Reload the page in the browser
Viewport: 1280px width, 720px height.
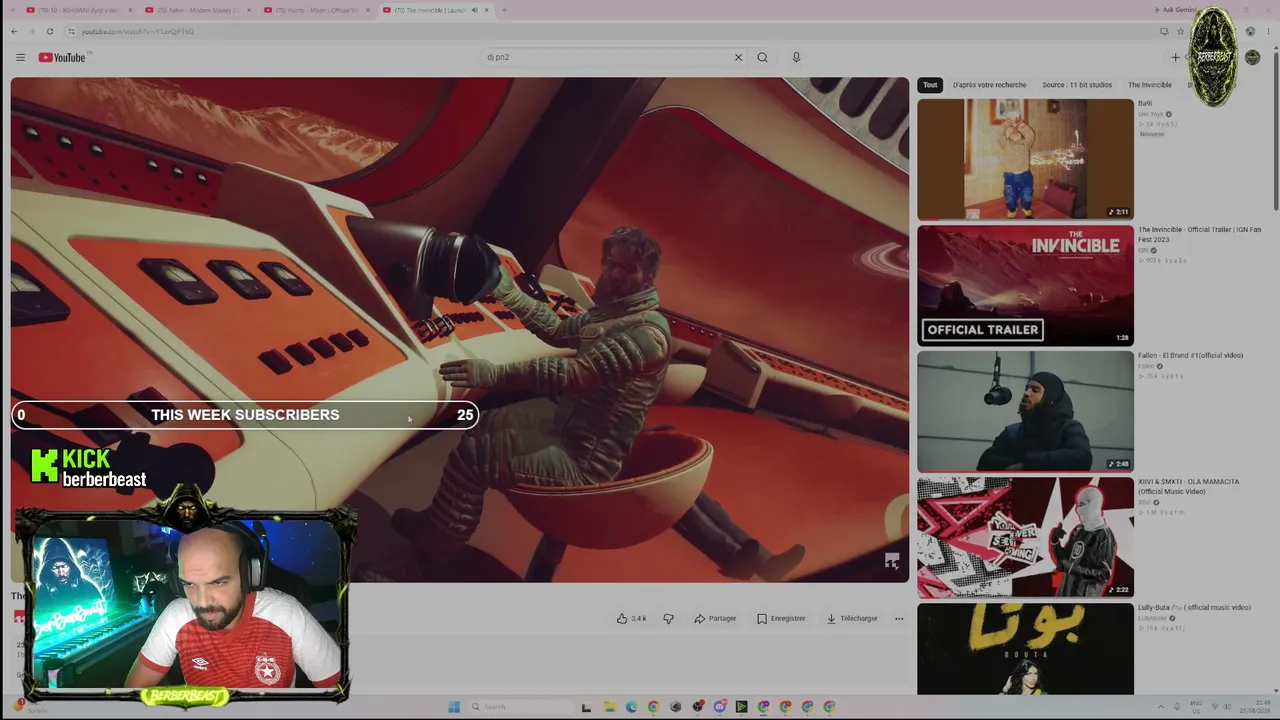(x=49, y=31)
